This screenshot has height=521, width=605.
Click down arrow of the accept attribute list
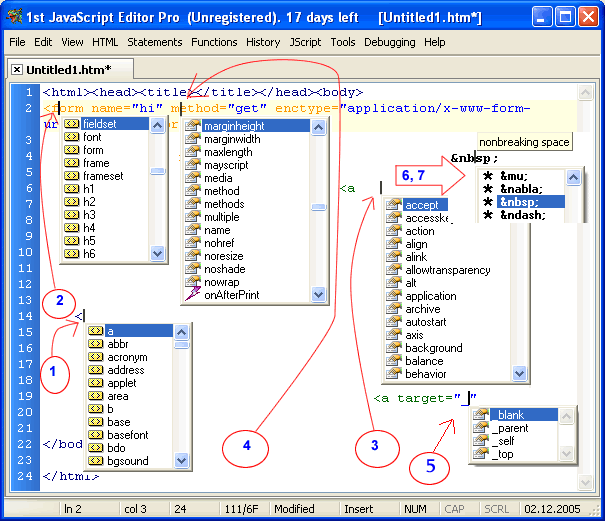(x=520, y=373)
